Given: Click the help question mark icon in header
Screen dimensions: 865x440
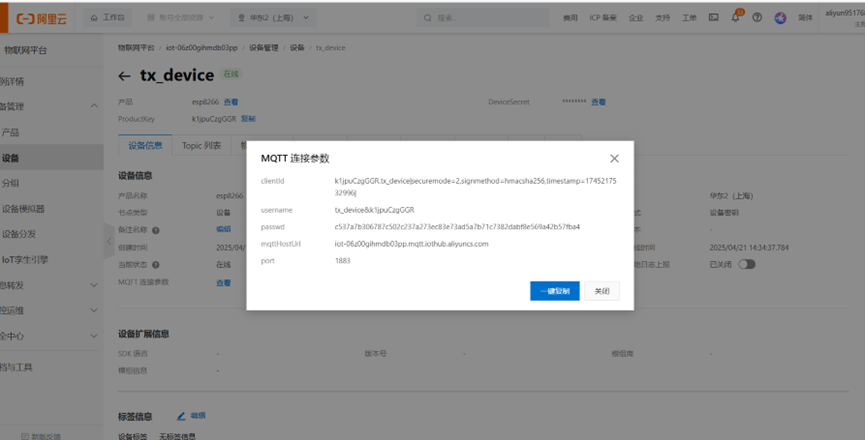Looking at the screenshot, I should click(x=757, y=17).
